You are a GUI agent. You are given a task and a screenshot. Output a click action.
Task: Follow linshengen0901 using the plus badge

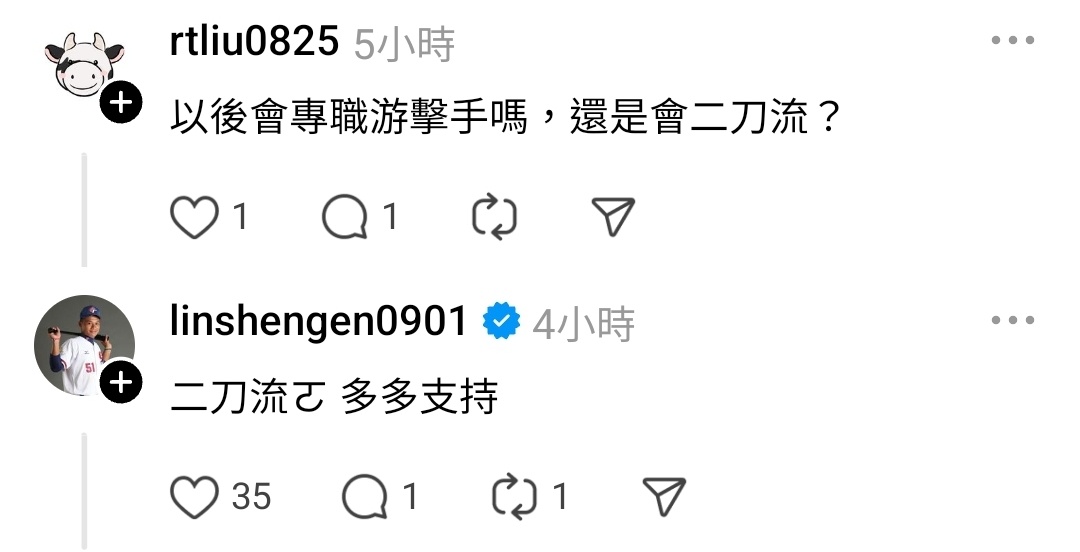tap(121, 381)
